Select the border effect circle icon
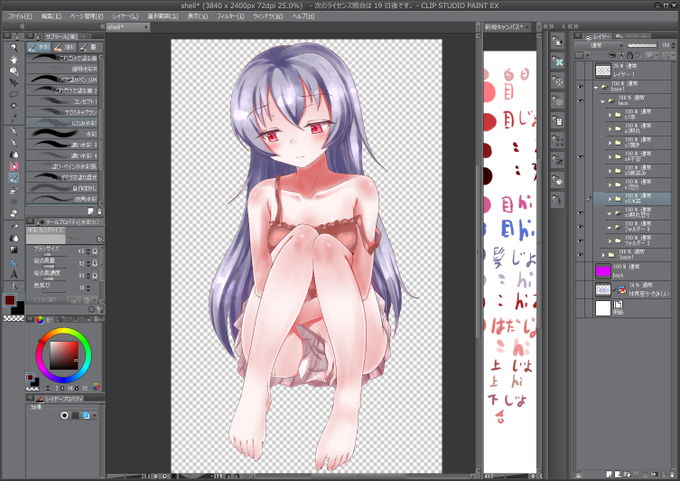The image size is (680, 481). (x=64, y=416)
